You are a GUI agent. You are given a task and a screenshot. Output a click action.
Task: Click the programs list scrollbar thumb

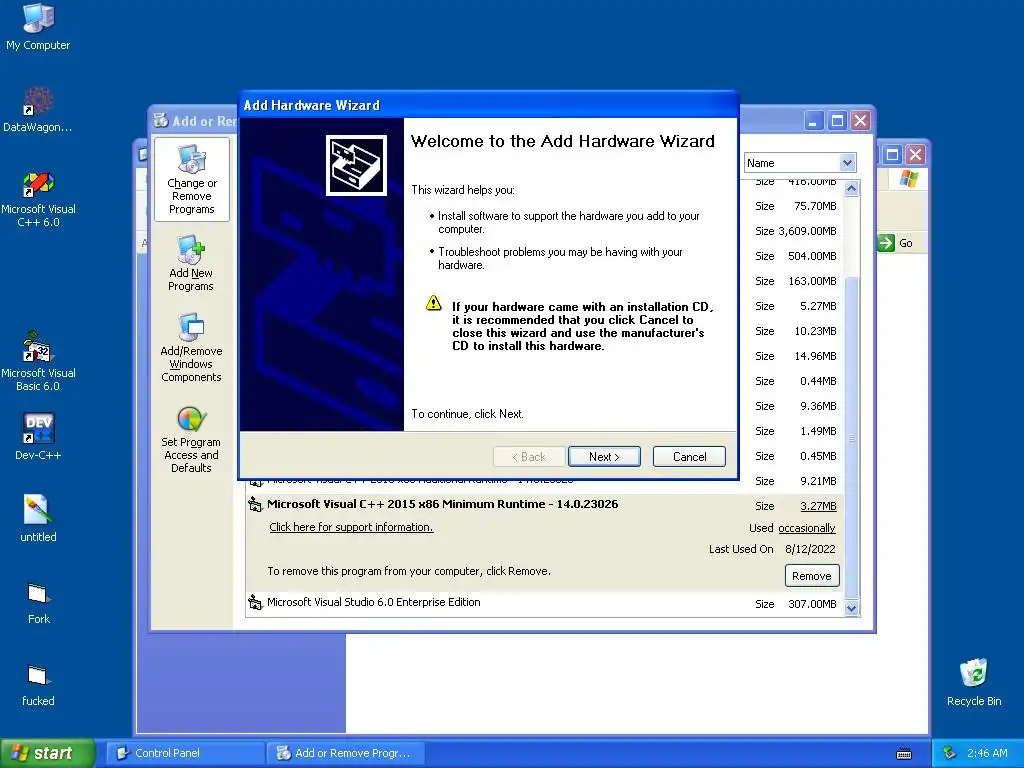pos(852,436)
